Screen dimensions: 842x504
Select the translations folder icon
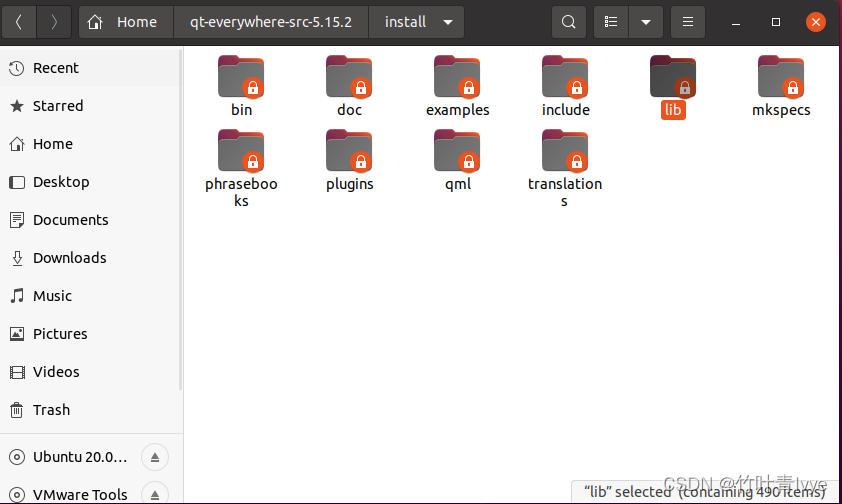pos(565,151)
